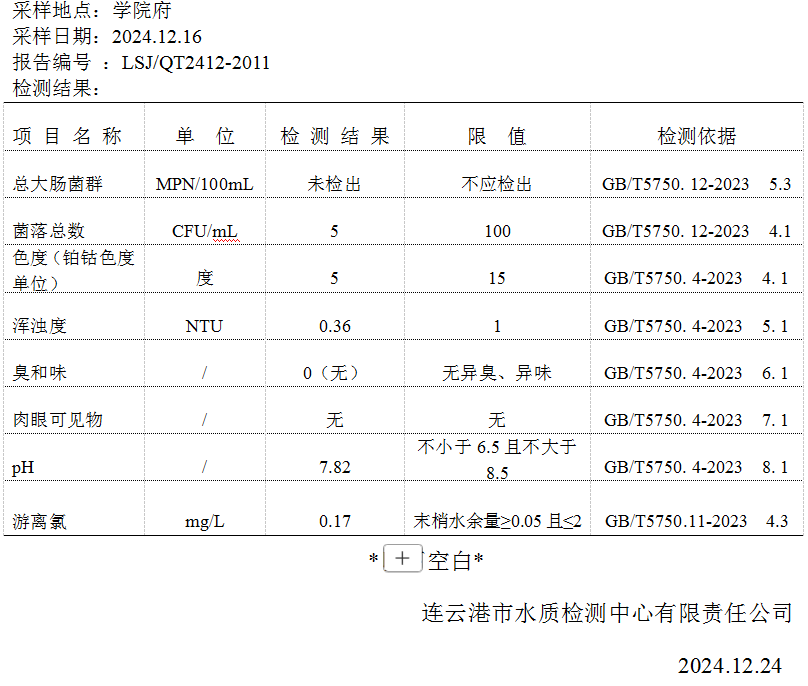Click the sampling date 2024.12.16
The width and height of the screenshot is (808, 686).
157,38
